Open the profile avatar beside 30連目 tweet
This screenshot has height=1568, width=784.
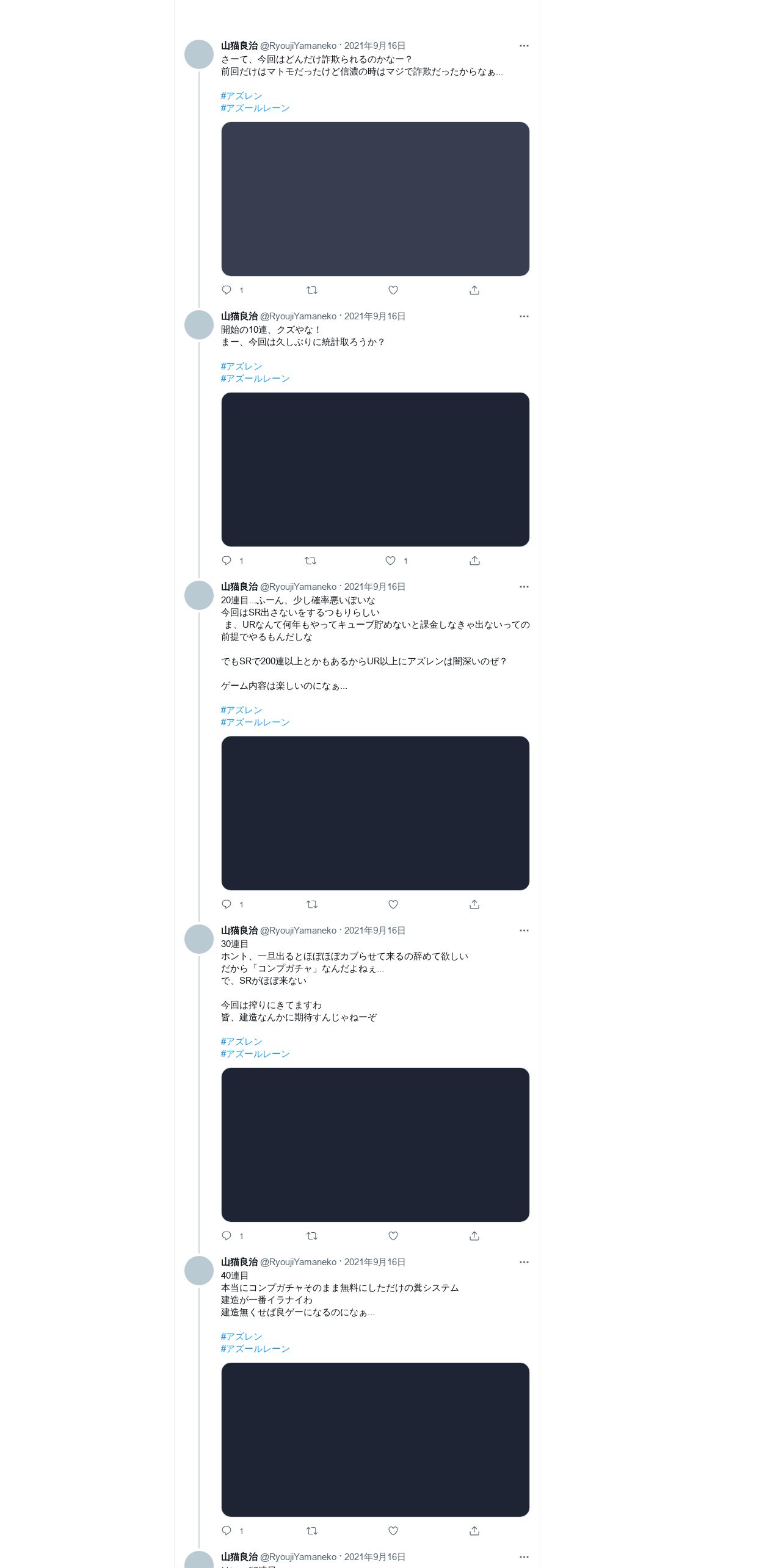point(199,939)
